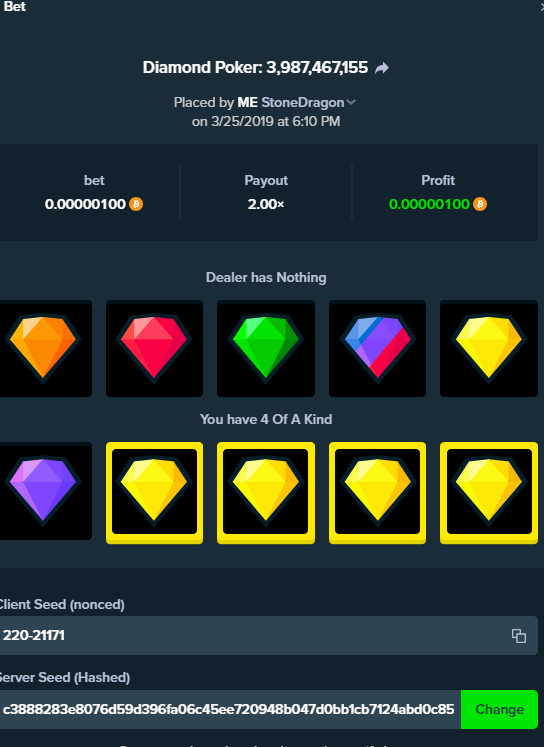This screenshot has width=544, height=747.
Task: Click the hashed Server Seed field
Action: (x=230, y=709)
